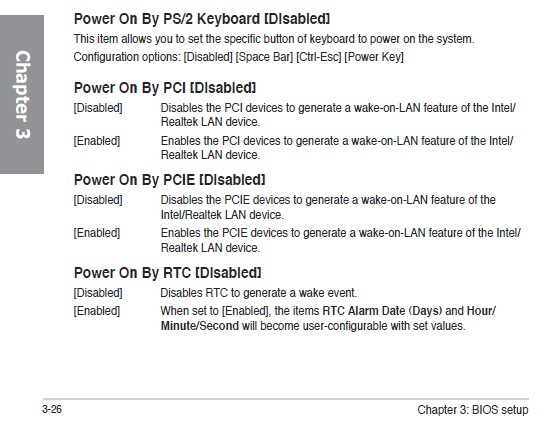Click the Power On By PS/2 Keyboard heading
Image resolution: width=550 pixels, height=430 pixels.
pyautogui.click(x=202, y=19)
